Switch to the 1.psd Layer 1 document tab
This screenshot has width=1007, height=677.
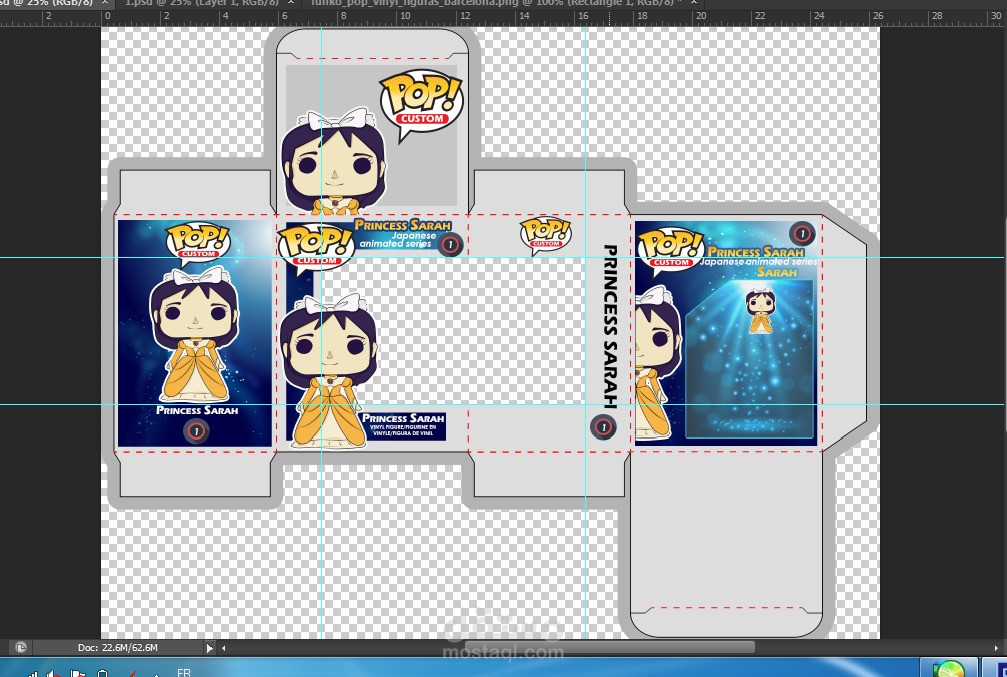tap(202, 3)
